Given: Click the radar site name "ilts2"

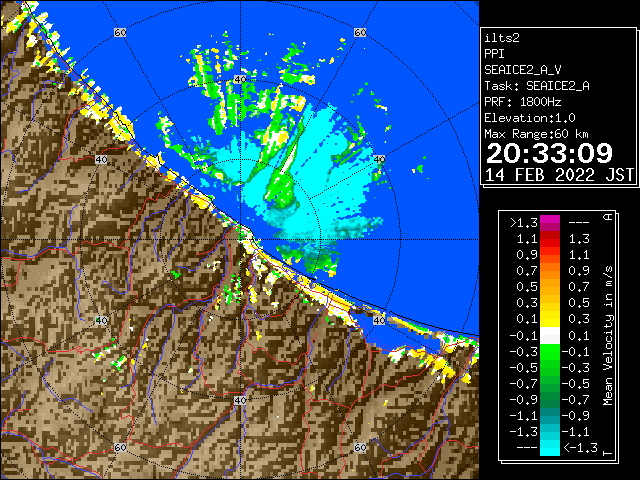Looking at the screenshot, I should tap(502, 38).
